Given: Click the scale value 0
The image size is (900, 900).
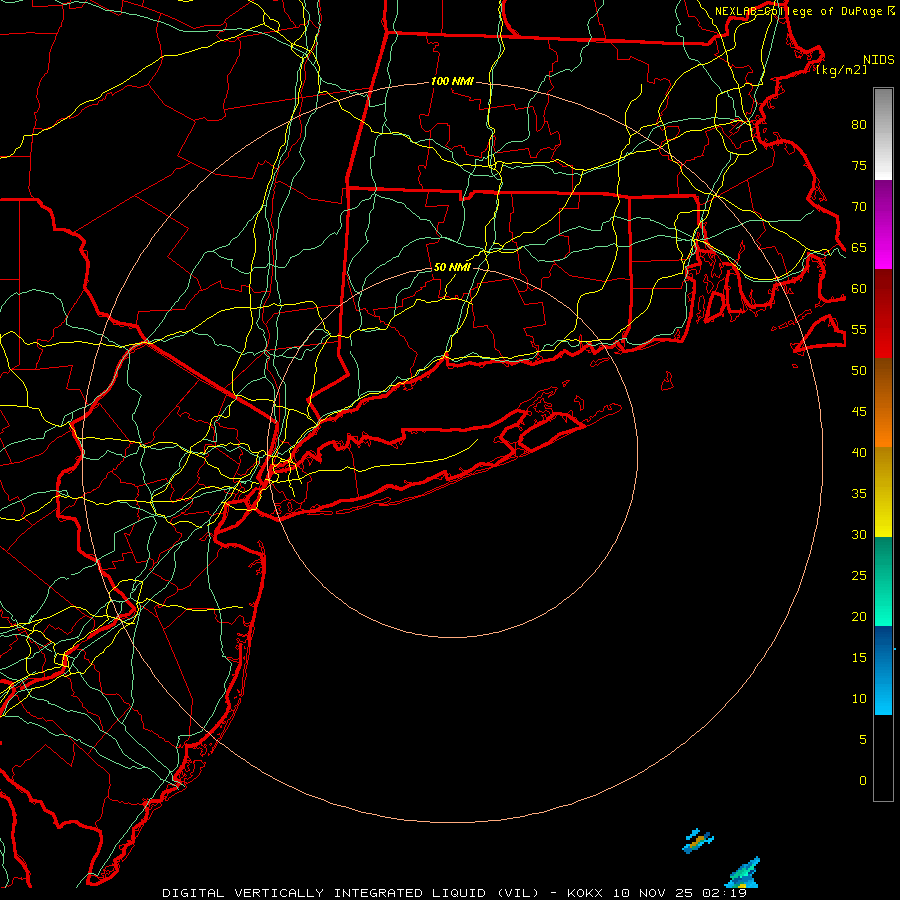Looking at the screenshot, I should [863, 781].
